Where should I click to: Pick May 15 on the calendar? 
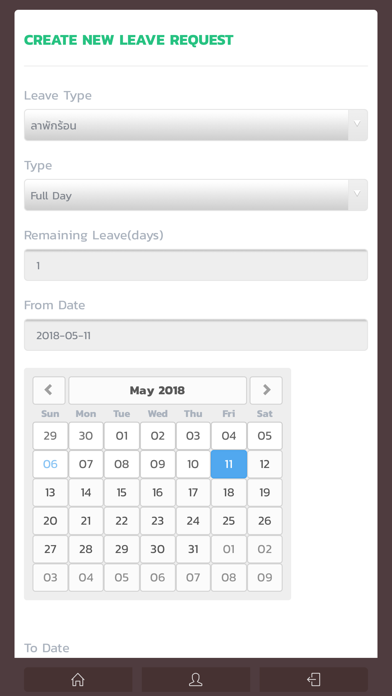pos(122,492)
